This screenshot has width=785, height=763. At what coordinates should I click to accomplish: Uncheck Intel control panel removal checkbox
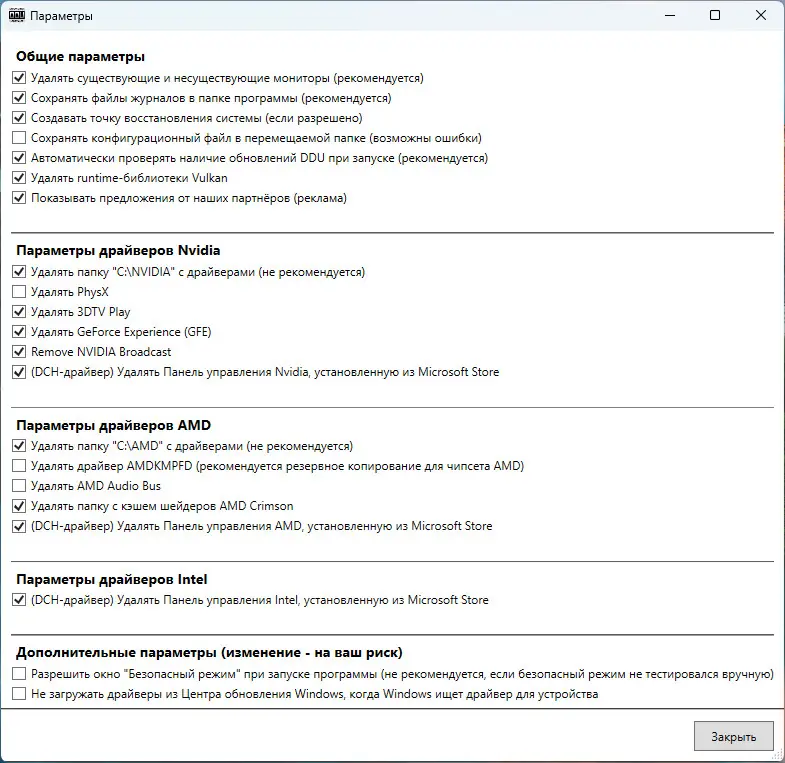coord(19,600)
